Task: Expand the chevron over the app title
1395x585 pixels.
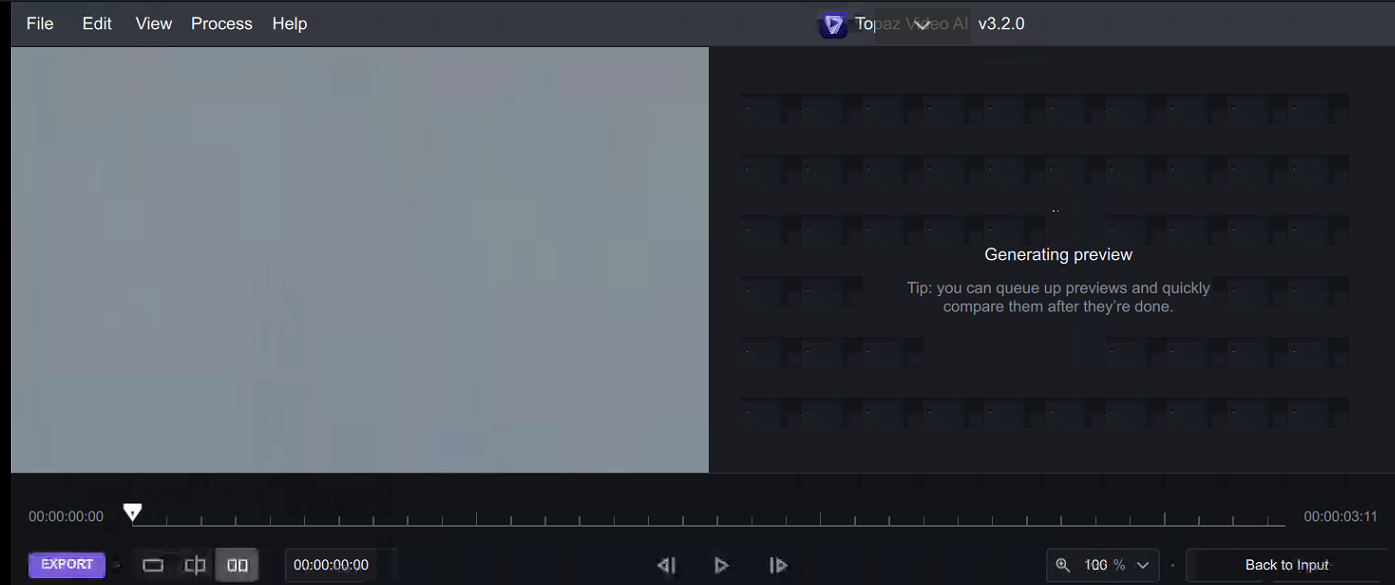Action: point(922,24)
